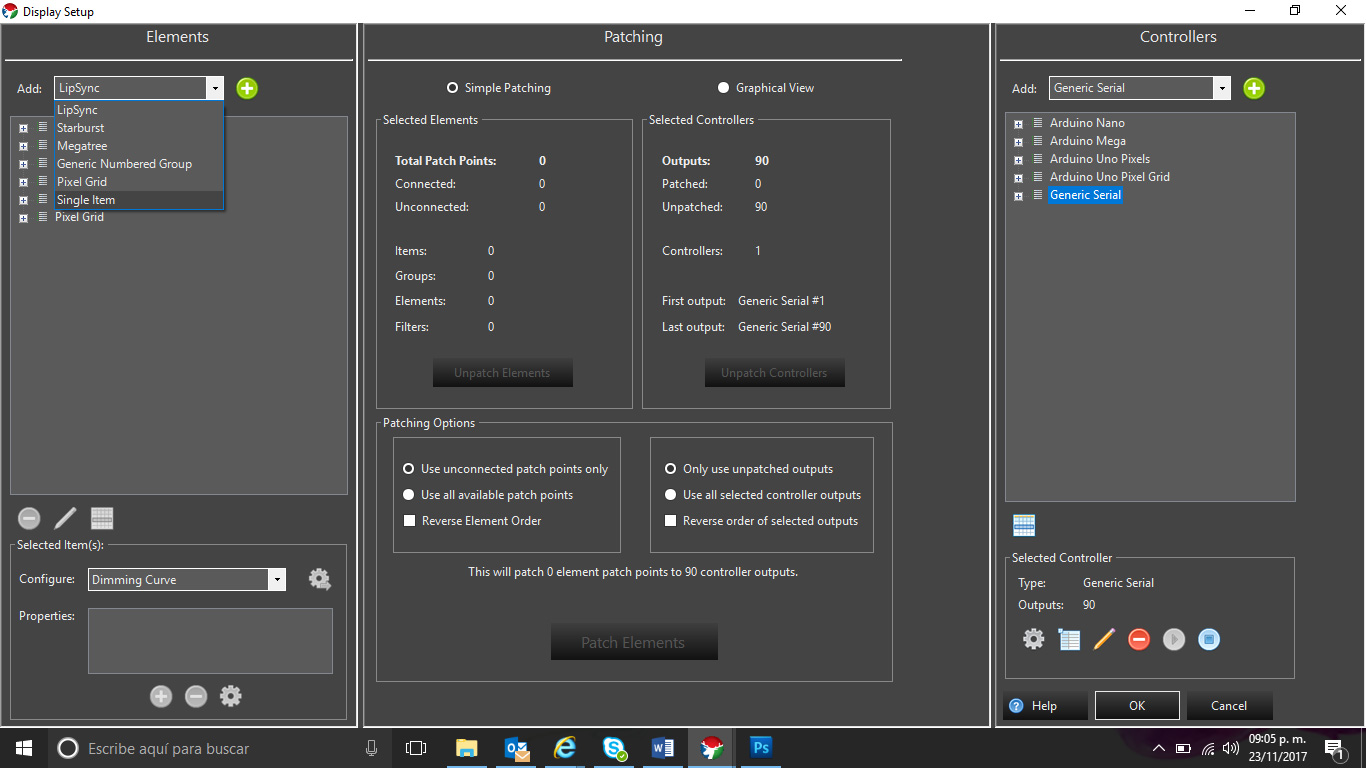Choose Starburst from the open Add list

point(139,128)
